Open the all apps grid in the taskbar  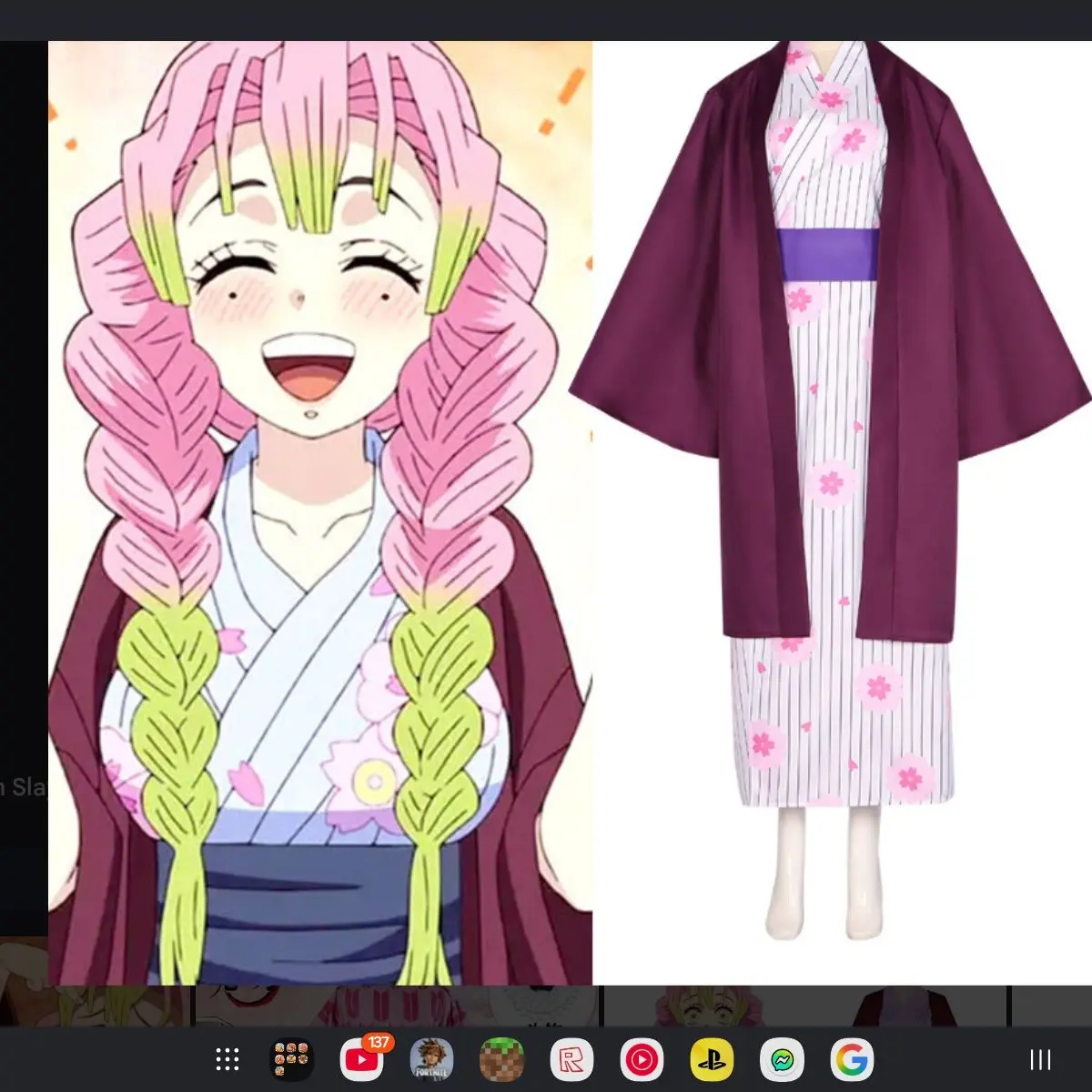click(x=227, y=1059)
